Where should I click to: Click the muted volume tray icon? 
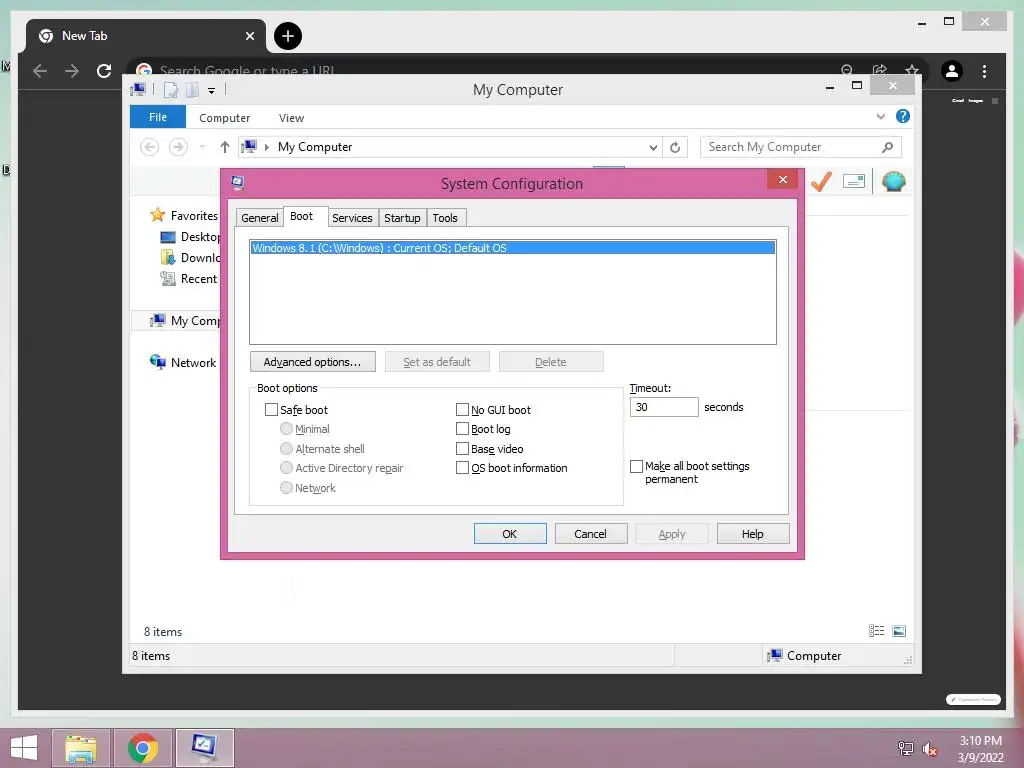click(x=929, y=749)
